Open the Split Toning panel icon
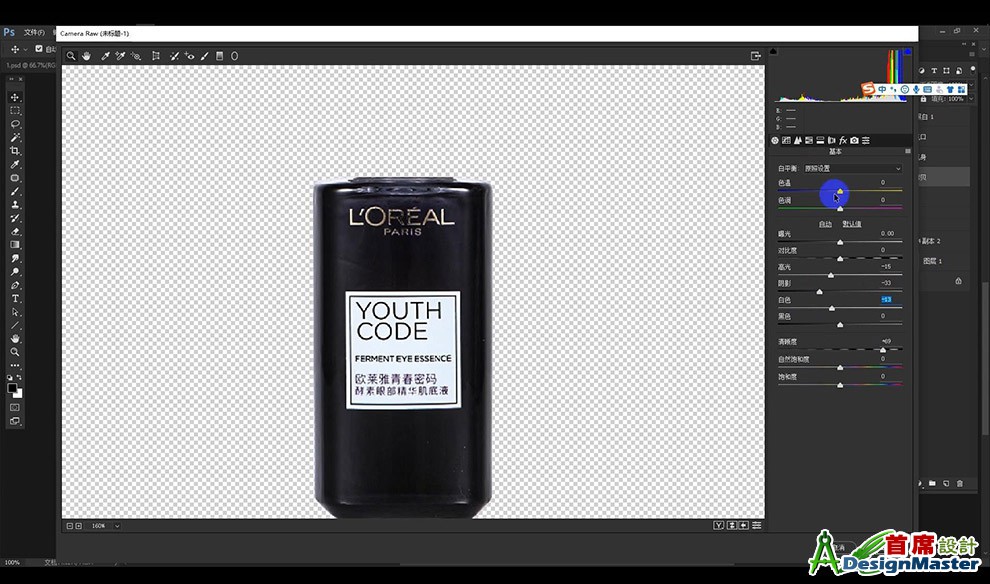 point(820,140)
